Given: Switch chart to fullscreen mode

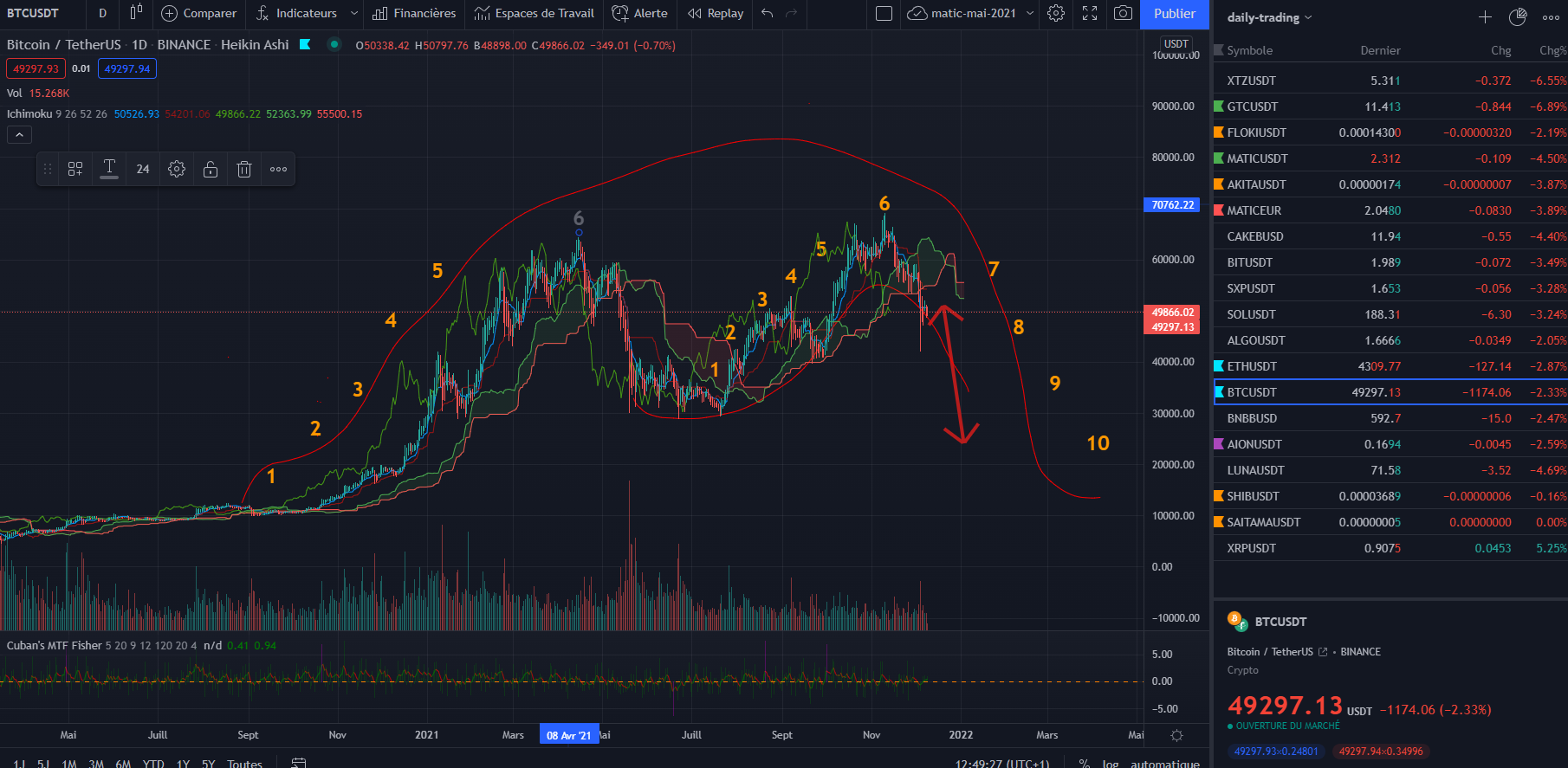Looking at the screenshot, I should [1090, 13].
